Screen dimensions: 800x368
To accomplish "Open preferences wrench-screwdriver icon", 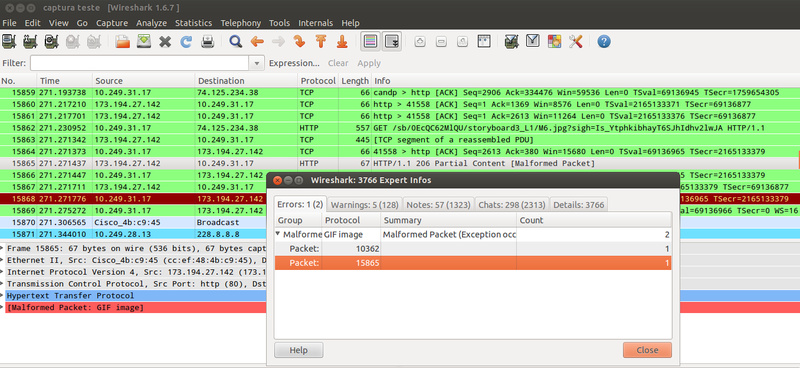I will [576, 41].
